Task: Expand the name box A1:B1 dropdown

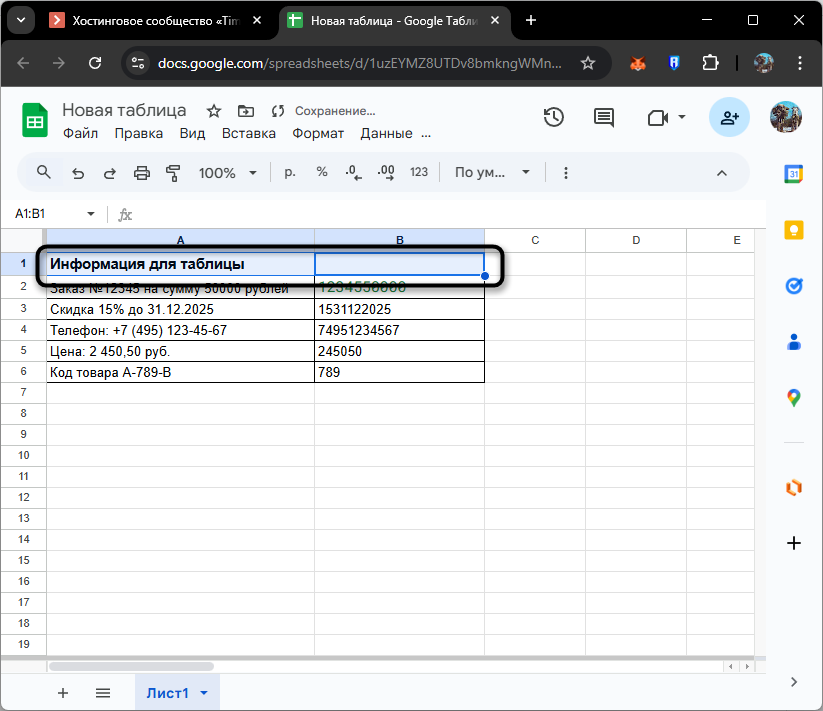Action: (91, 214)
